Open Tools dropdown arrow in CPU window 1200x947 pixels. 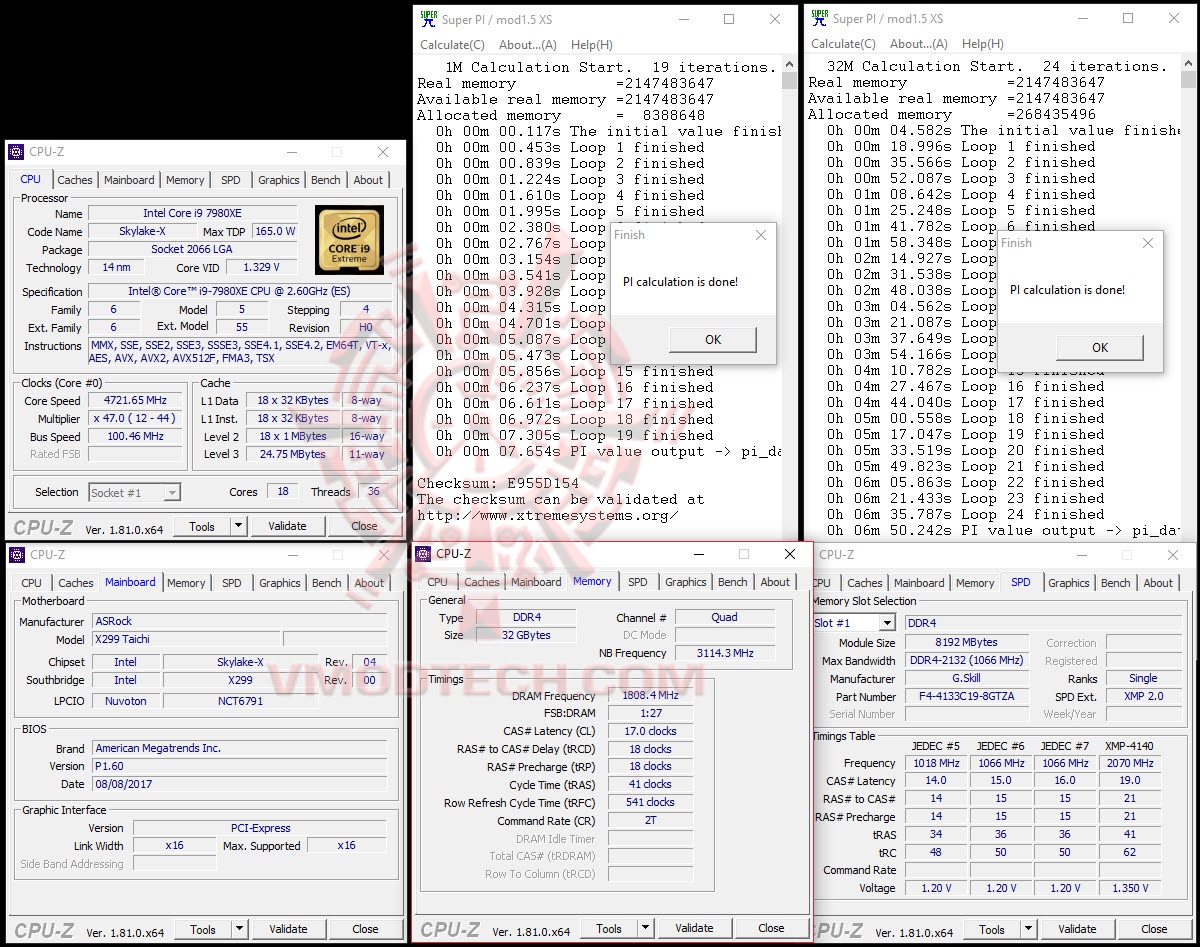point(239,526)
